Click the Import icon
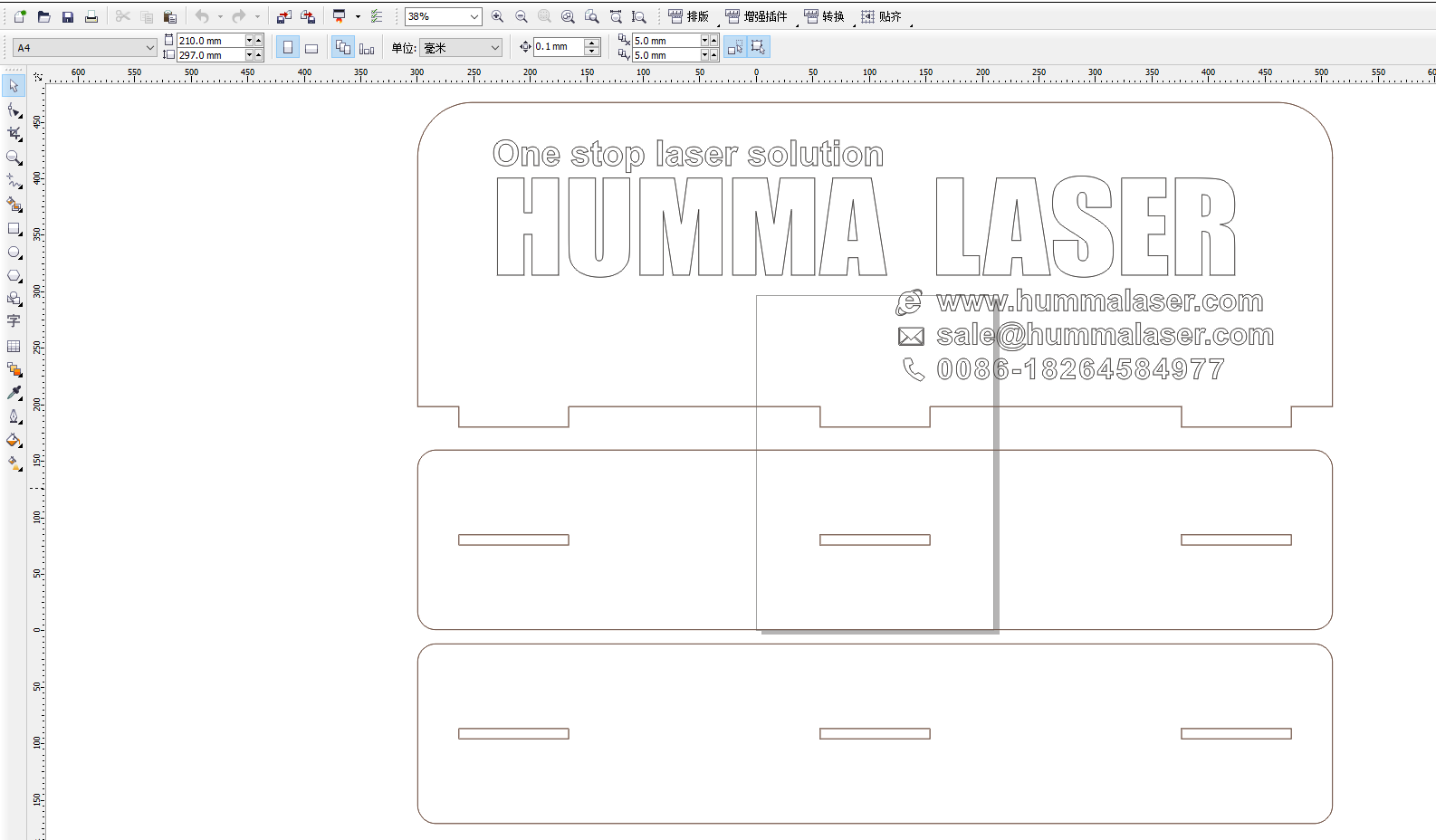This screenshot has width=1436, height=840. click(x=284, y=16)
